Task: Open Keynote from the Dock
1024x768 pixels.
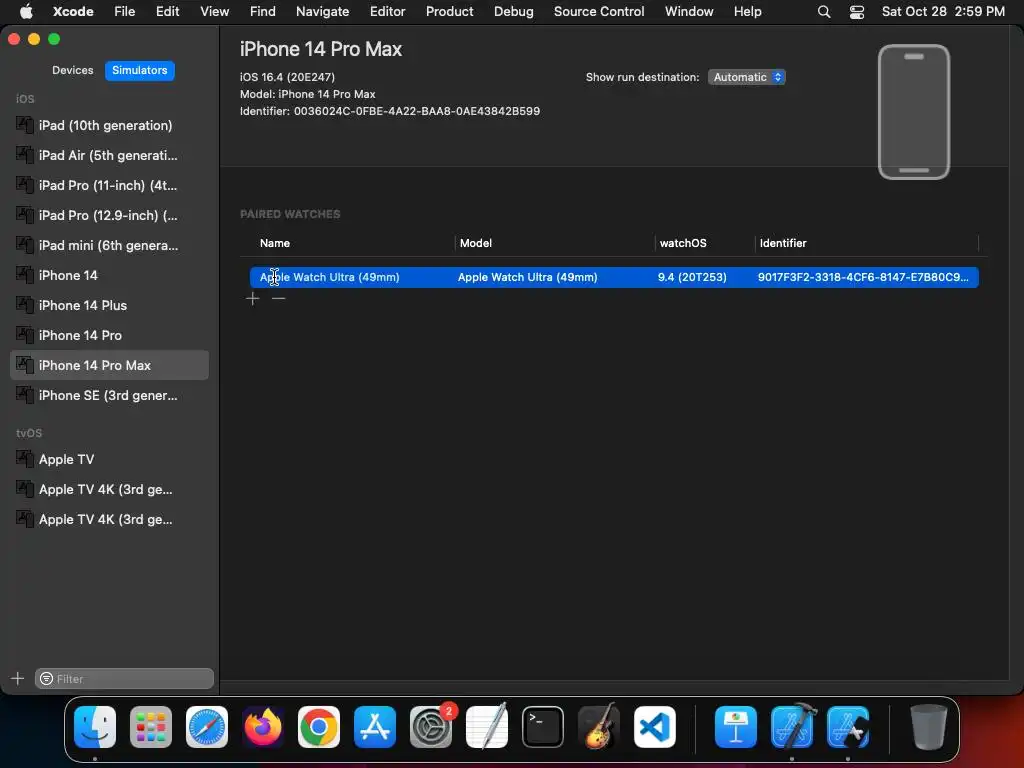Action: pos(736,727)
